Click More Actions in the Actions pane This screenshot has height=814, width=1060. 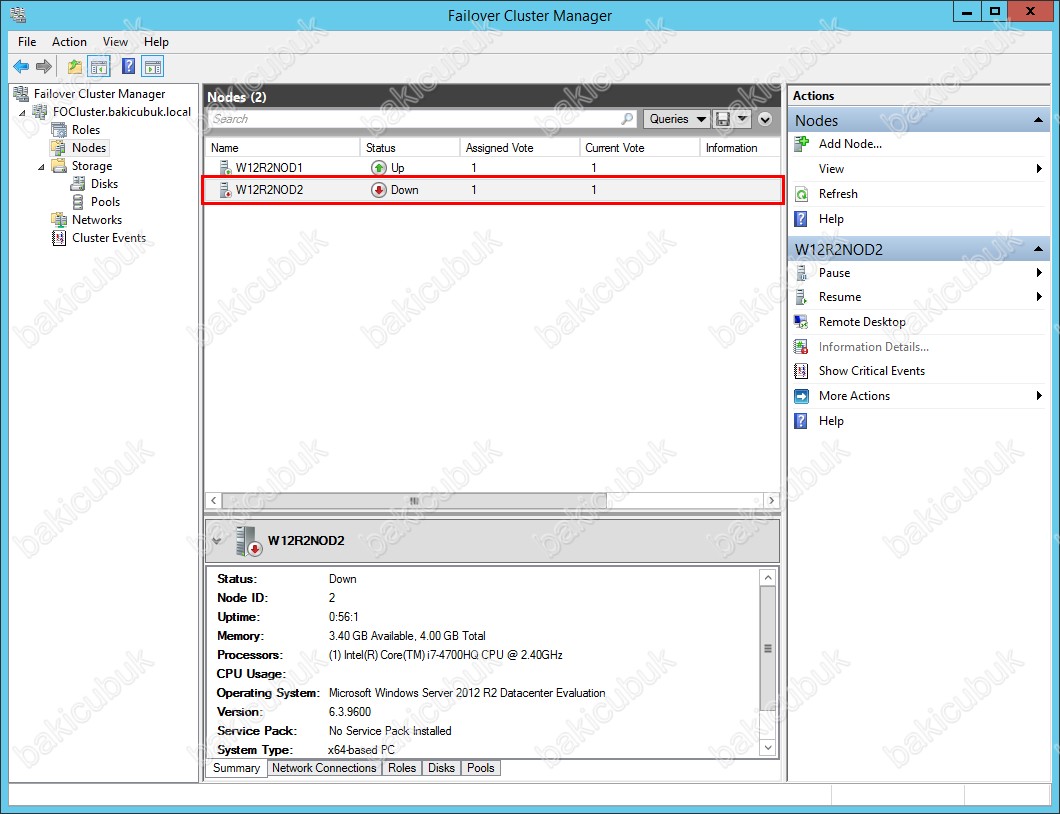[x=854, y=396]
